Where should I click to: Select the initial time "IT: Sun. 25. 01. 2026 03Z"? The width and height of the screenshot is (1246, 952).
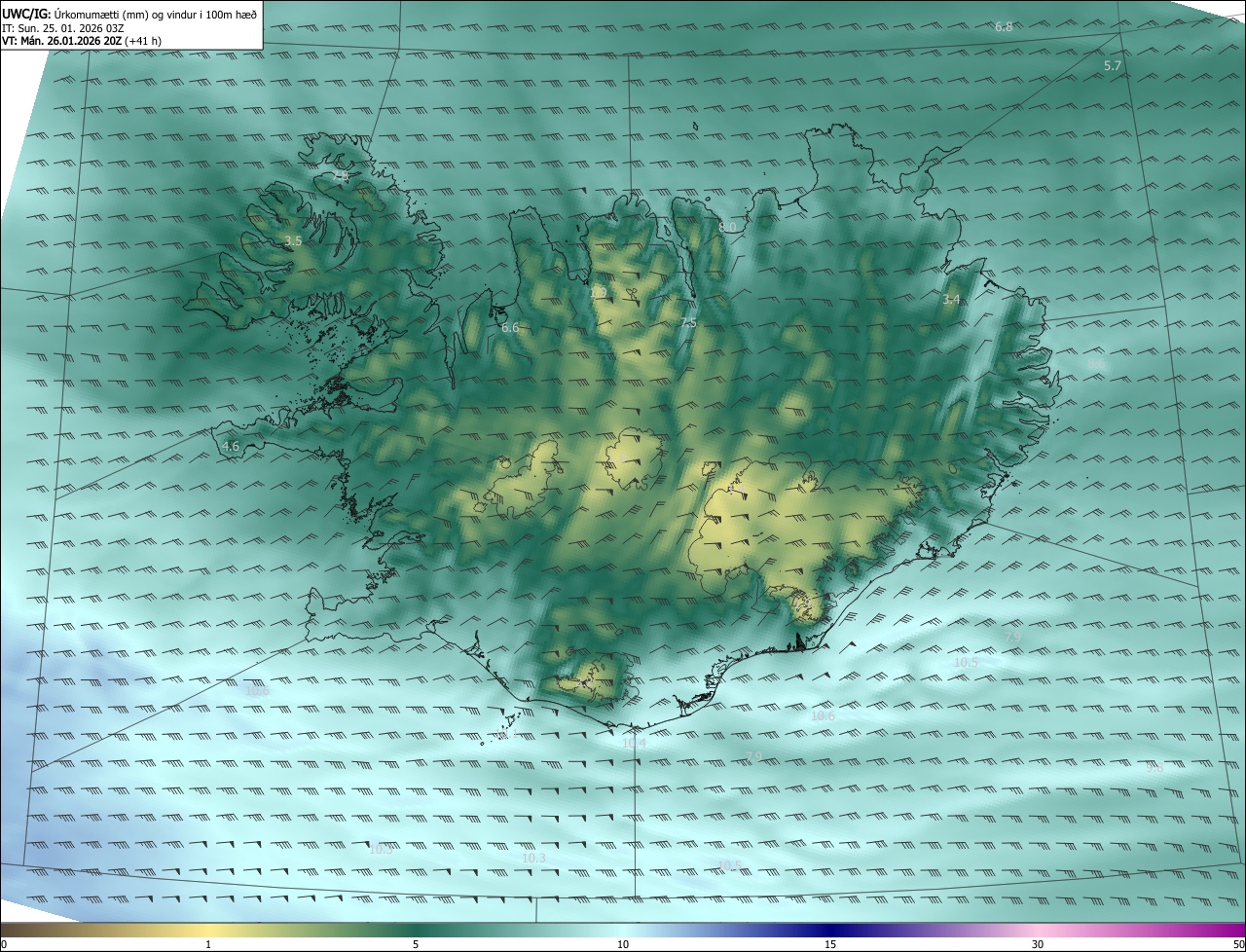(x=63, y=28)
